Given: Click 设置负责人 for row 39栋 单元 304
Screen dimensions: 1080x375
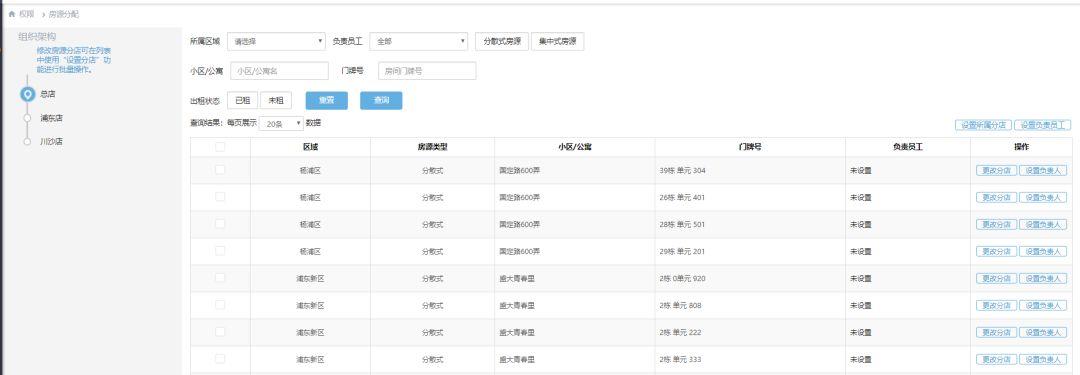Looking at the screenshot, I should pos(1043,170).
